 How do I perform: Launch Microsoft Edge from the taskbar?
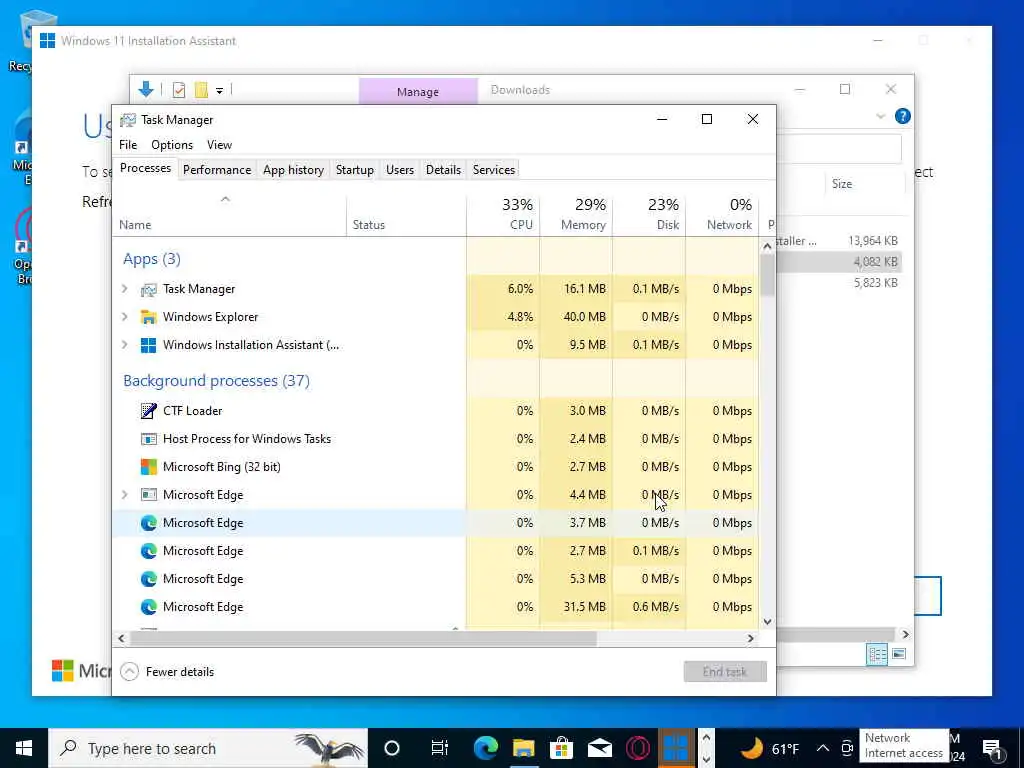485,748
